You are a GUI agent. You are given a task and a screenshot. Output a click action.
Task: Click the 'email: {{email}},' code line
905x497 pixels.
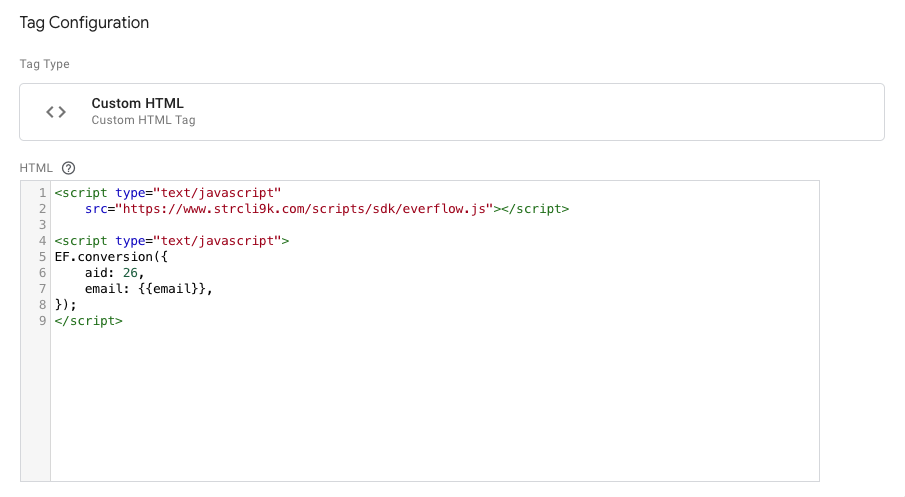click(149, 289)
